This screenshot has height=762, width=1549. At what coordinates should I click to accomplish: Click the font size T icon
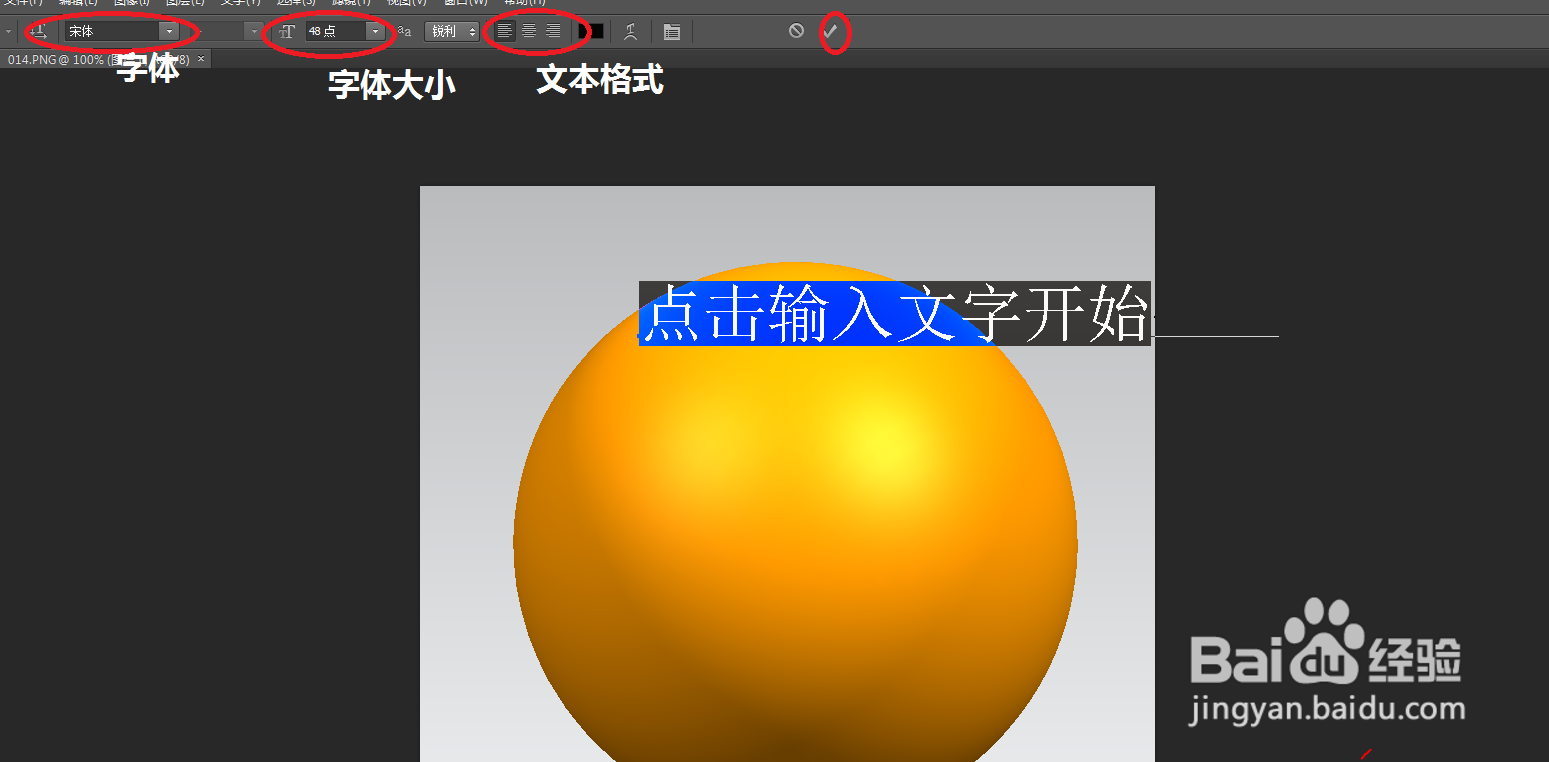click(x=287, y=32)
